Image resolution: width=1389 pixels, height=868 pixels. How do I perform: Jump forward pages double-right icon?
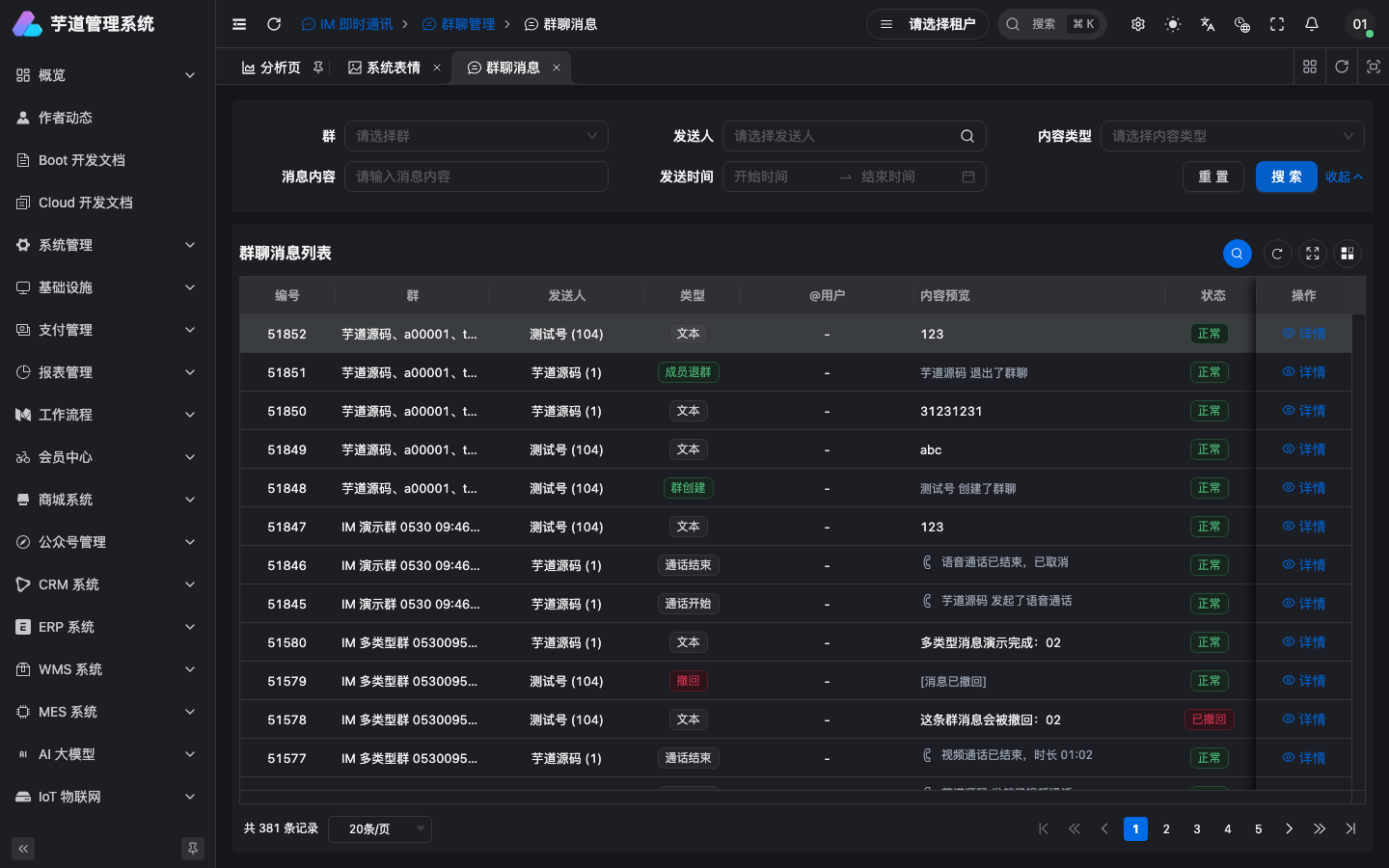click(1320, 828)
